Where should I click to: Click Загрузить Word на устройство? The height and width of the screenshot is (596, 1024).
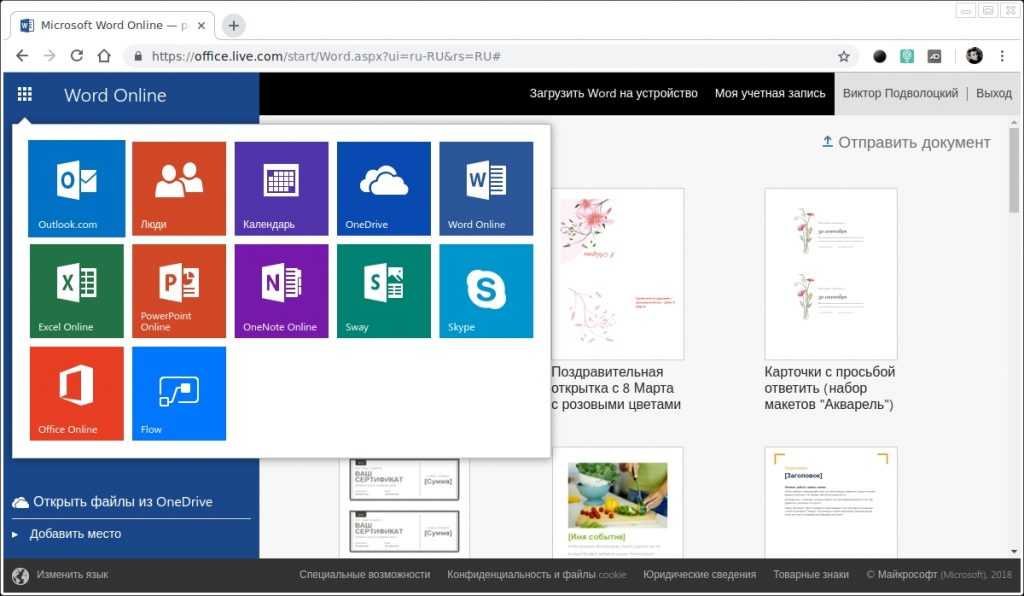click(x=613, y=93)
